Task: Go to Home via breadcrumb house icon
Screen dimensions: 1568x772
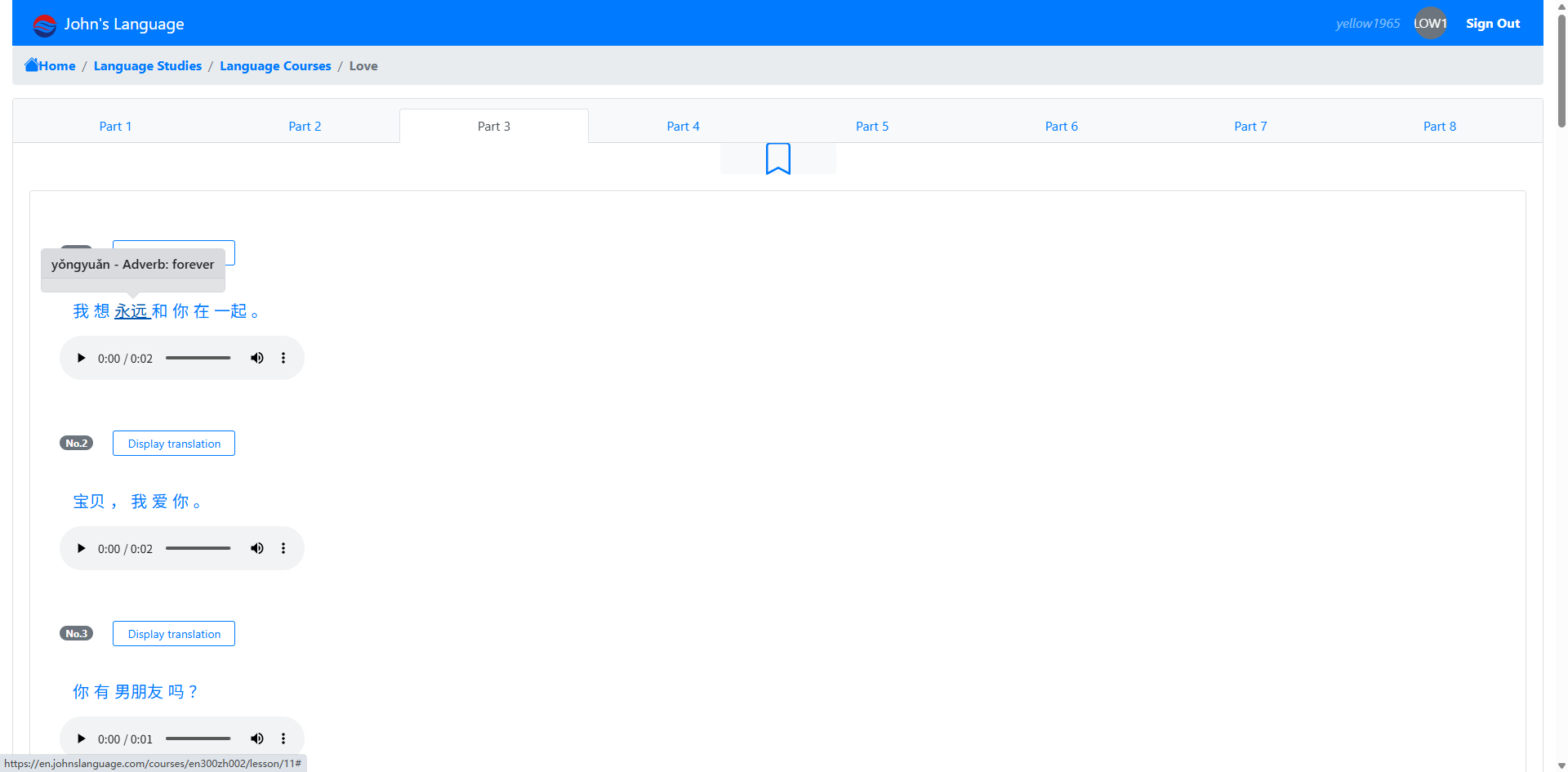Action: (32, 65)
